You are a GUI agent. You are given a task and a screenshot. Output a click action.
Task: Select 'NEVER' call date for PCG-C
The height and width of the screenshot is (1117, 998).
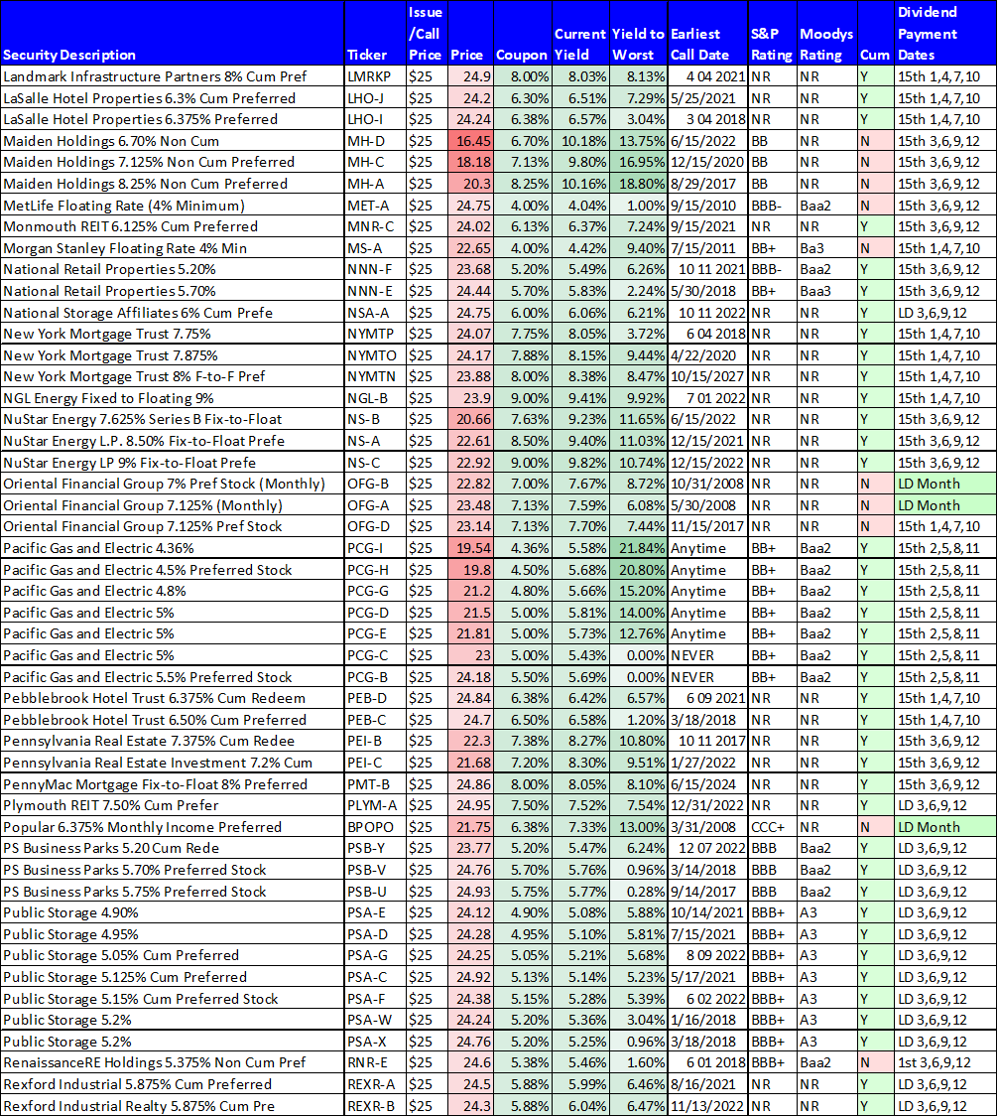pos(707,655)
